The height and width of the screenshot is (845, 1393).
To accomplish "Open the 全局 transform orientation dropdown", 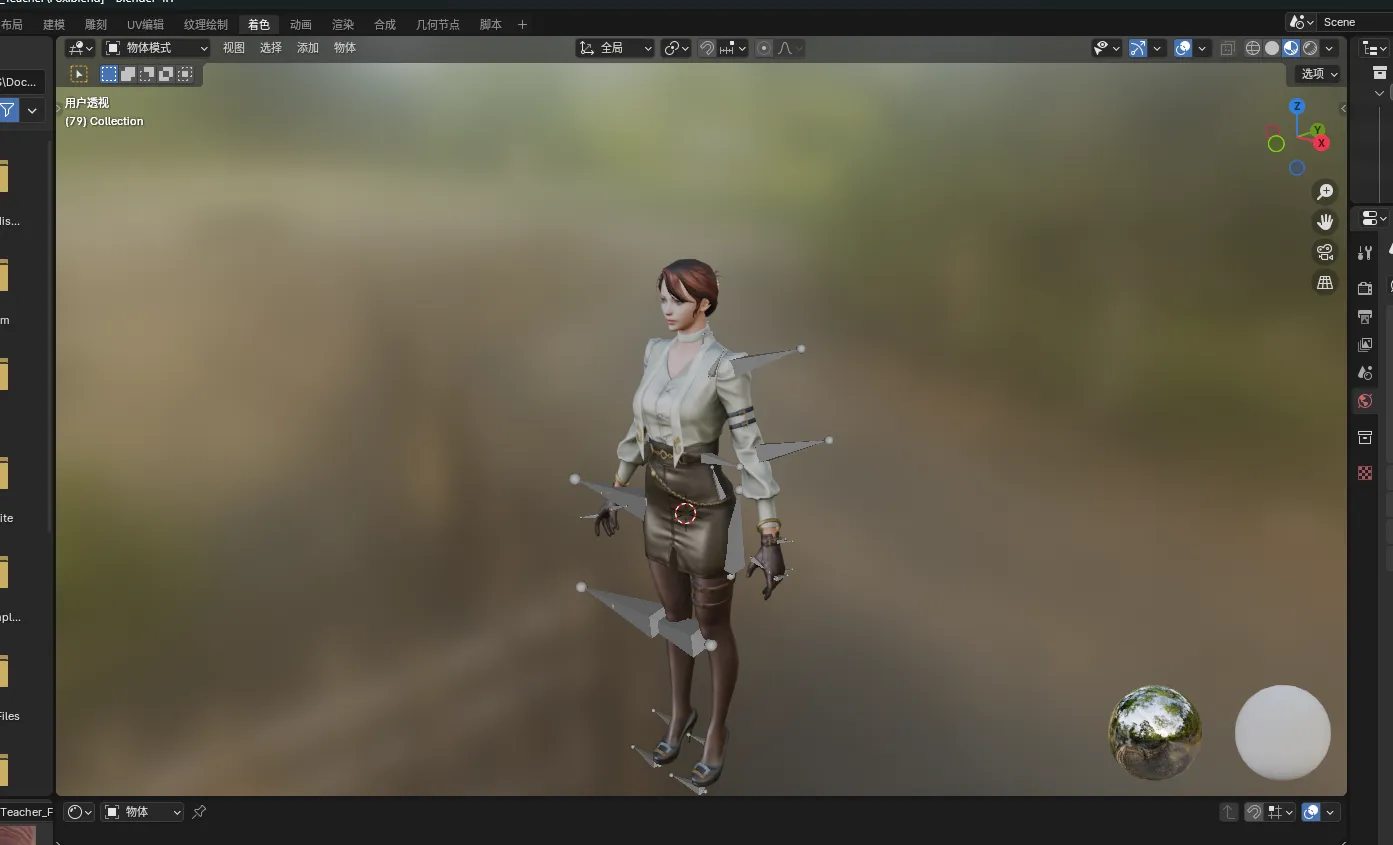I will 616,48.
